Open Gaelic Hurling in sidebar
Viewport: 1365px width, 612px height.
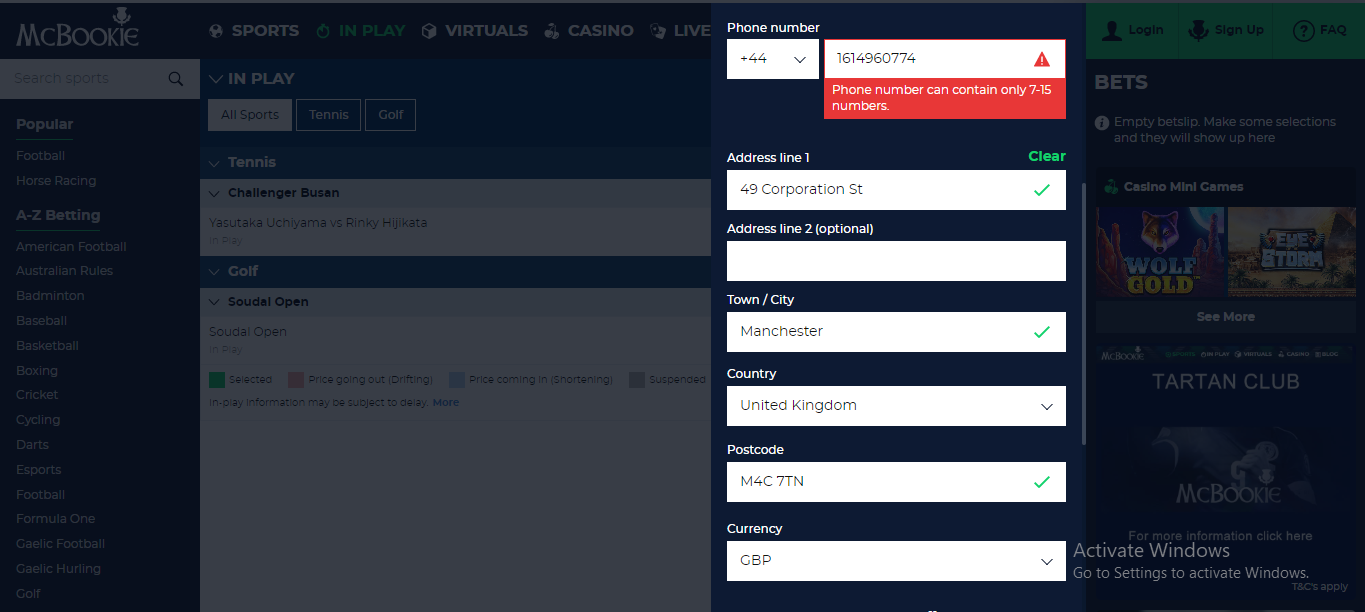click(x=58, y=569)
